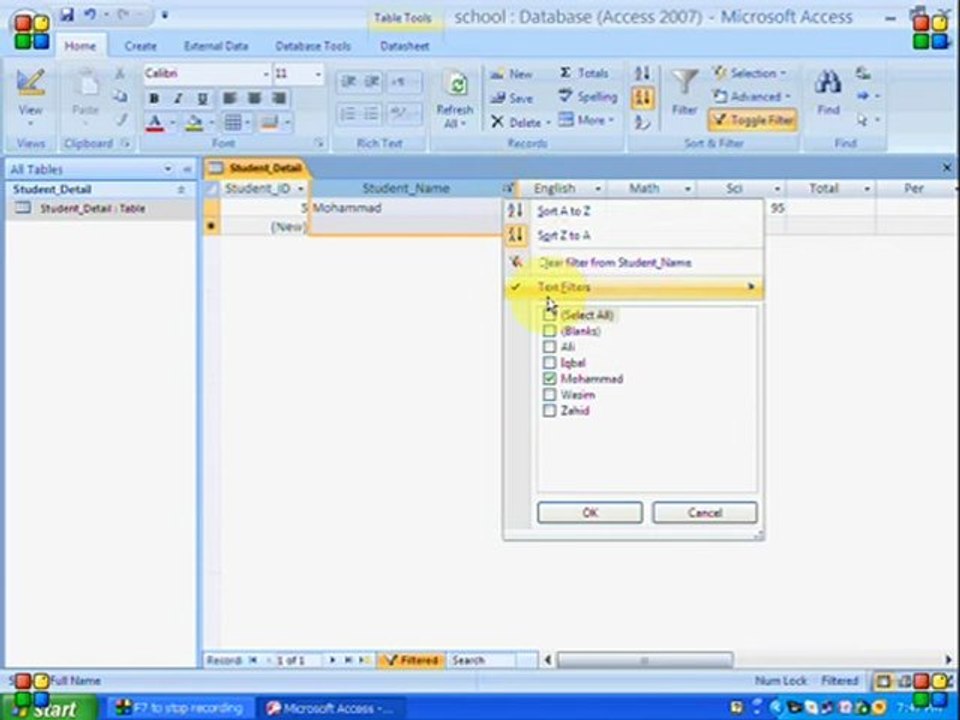Open Find binoculars
This screenshot has height=720, width=960.
pyautogui.click(x=828, y=92)
